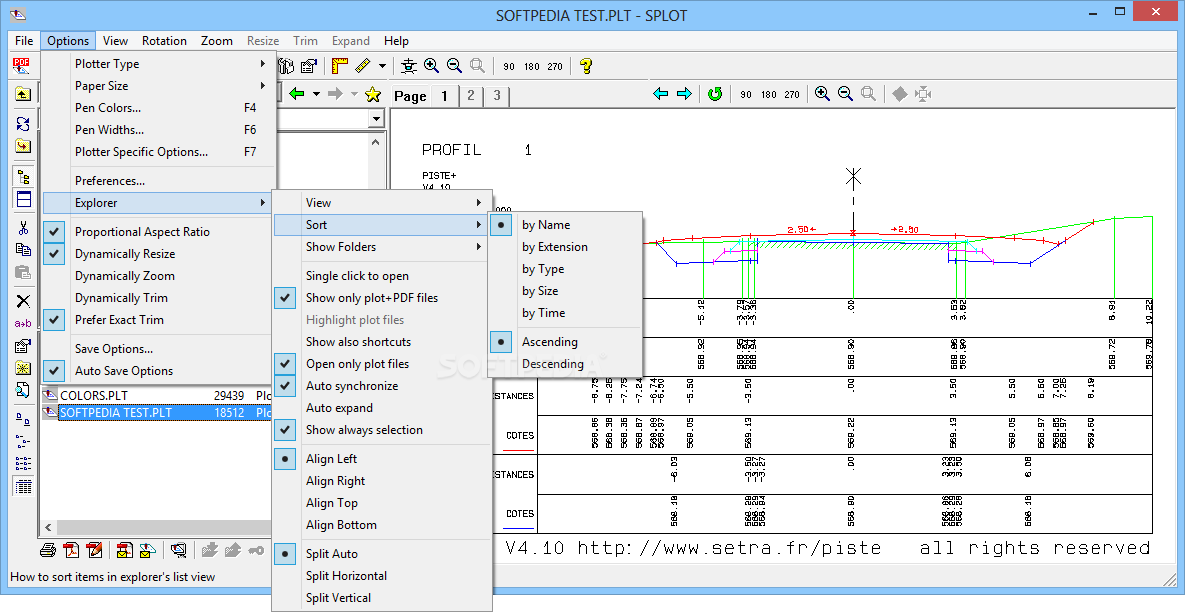
Task: Click zoom out magnifier on top toolbar
Action: point(454,66)
